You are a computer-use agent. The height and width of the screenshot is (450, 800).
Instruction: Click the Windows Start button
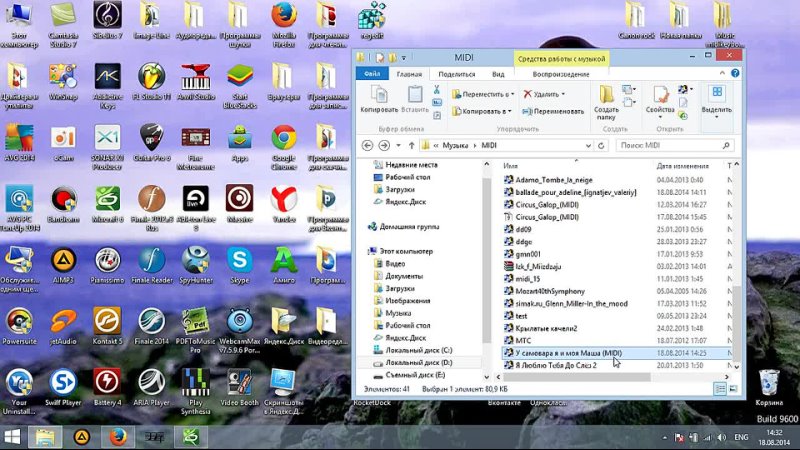click(x=12, y=437)
